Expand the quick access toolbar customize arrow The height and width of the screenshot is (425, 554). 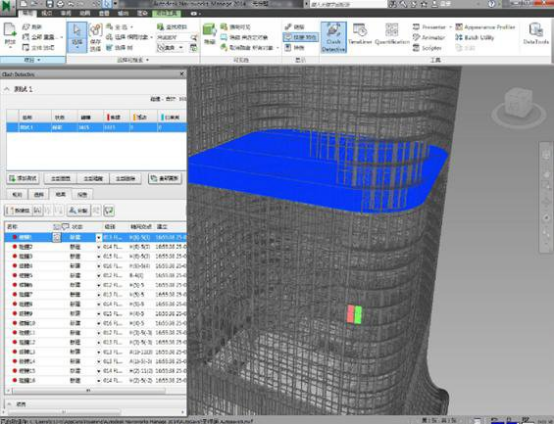point(116,4)
